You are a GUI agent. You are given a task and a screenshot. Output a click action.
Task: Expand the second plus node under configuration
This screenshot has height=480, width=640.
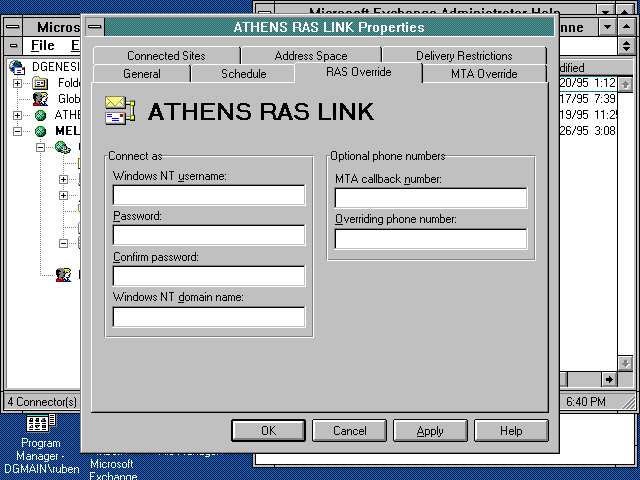click(x=63, y=196)
